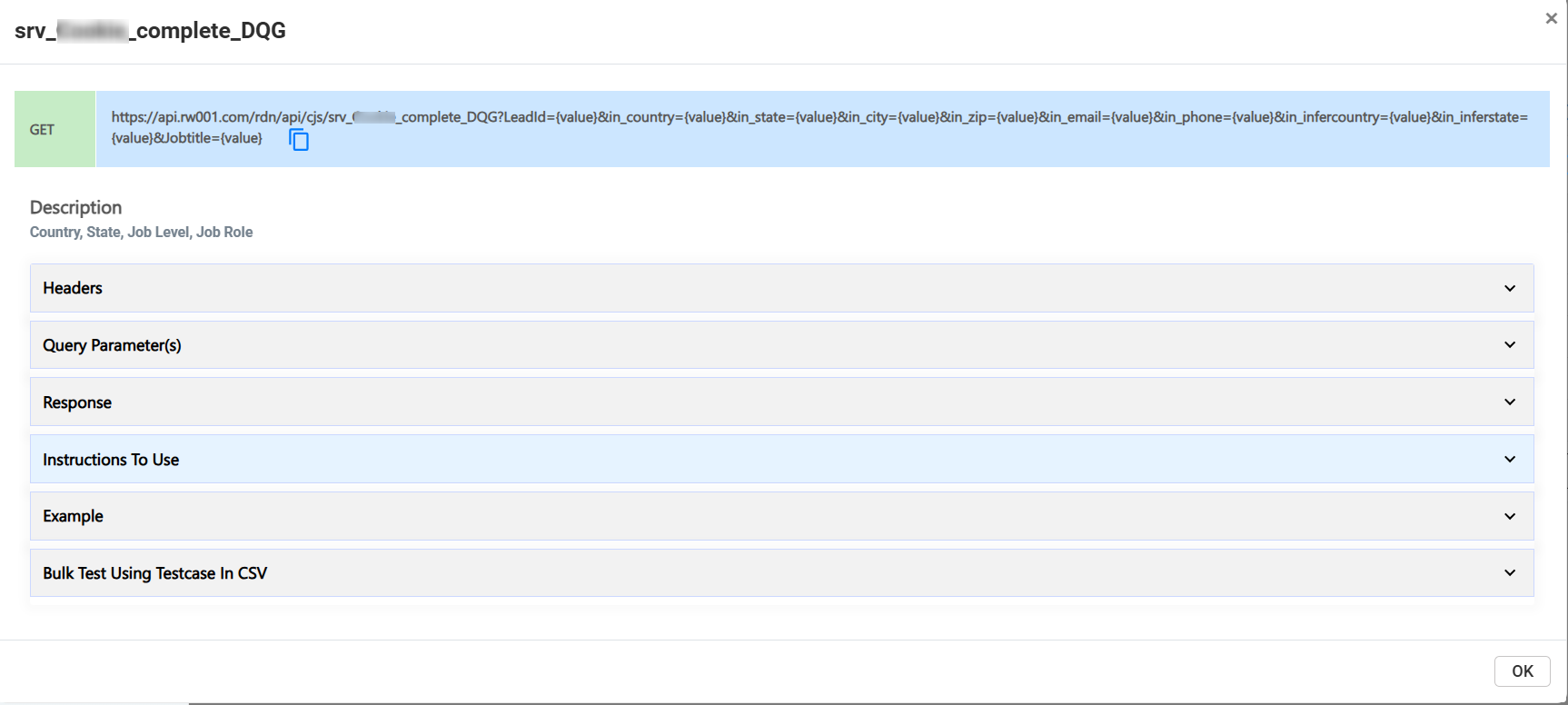Click the Instructions To Use label
This screenshot has height=705, width=1568.
(x=111, y=460)
